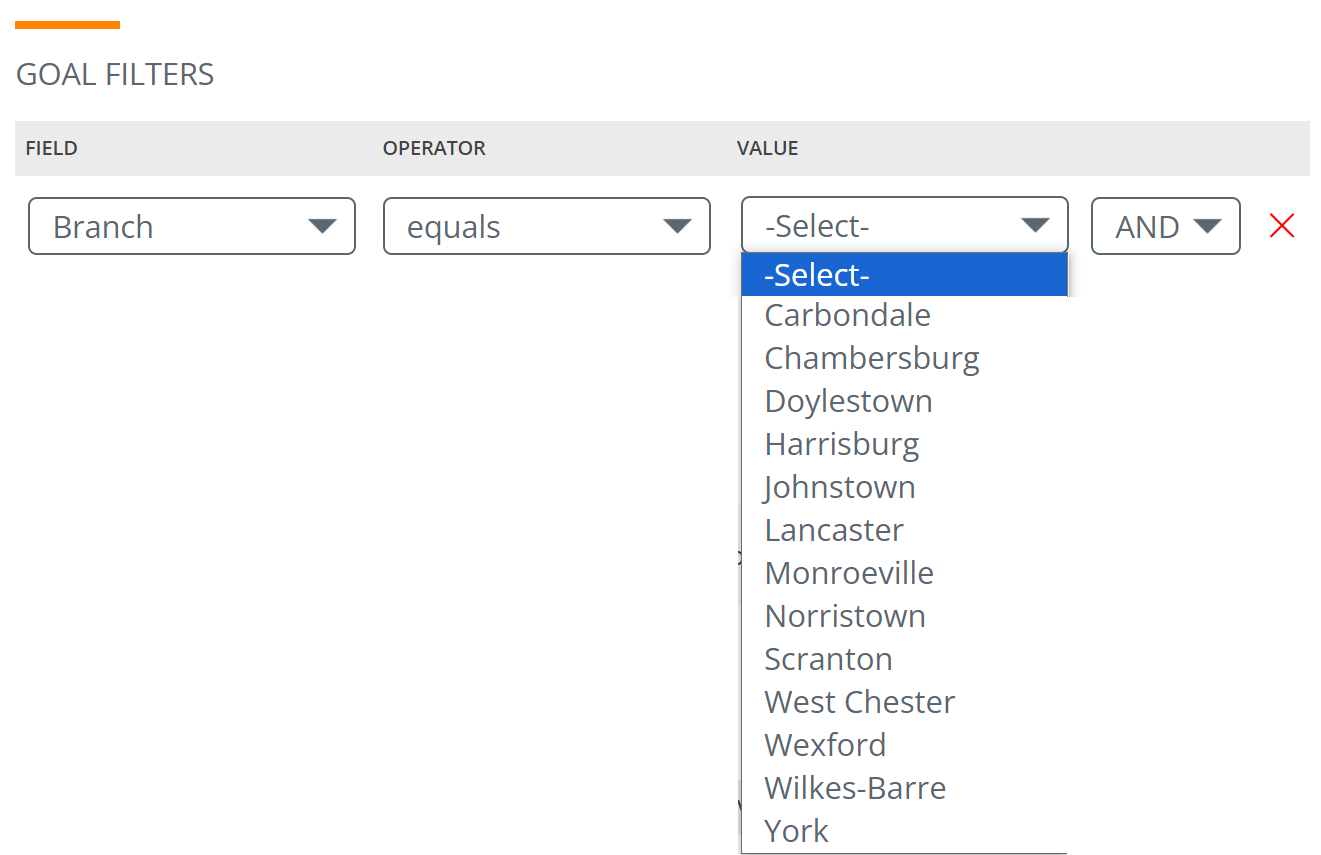Select Johnstown from the dropdown list
Viewport: 1321px width, 855px height.
[905, 487]
